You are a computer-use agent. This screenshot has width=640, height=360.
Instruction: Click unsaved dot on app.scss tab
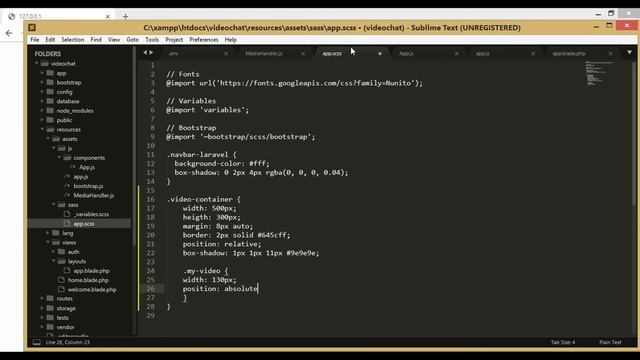pos(380,53)
